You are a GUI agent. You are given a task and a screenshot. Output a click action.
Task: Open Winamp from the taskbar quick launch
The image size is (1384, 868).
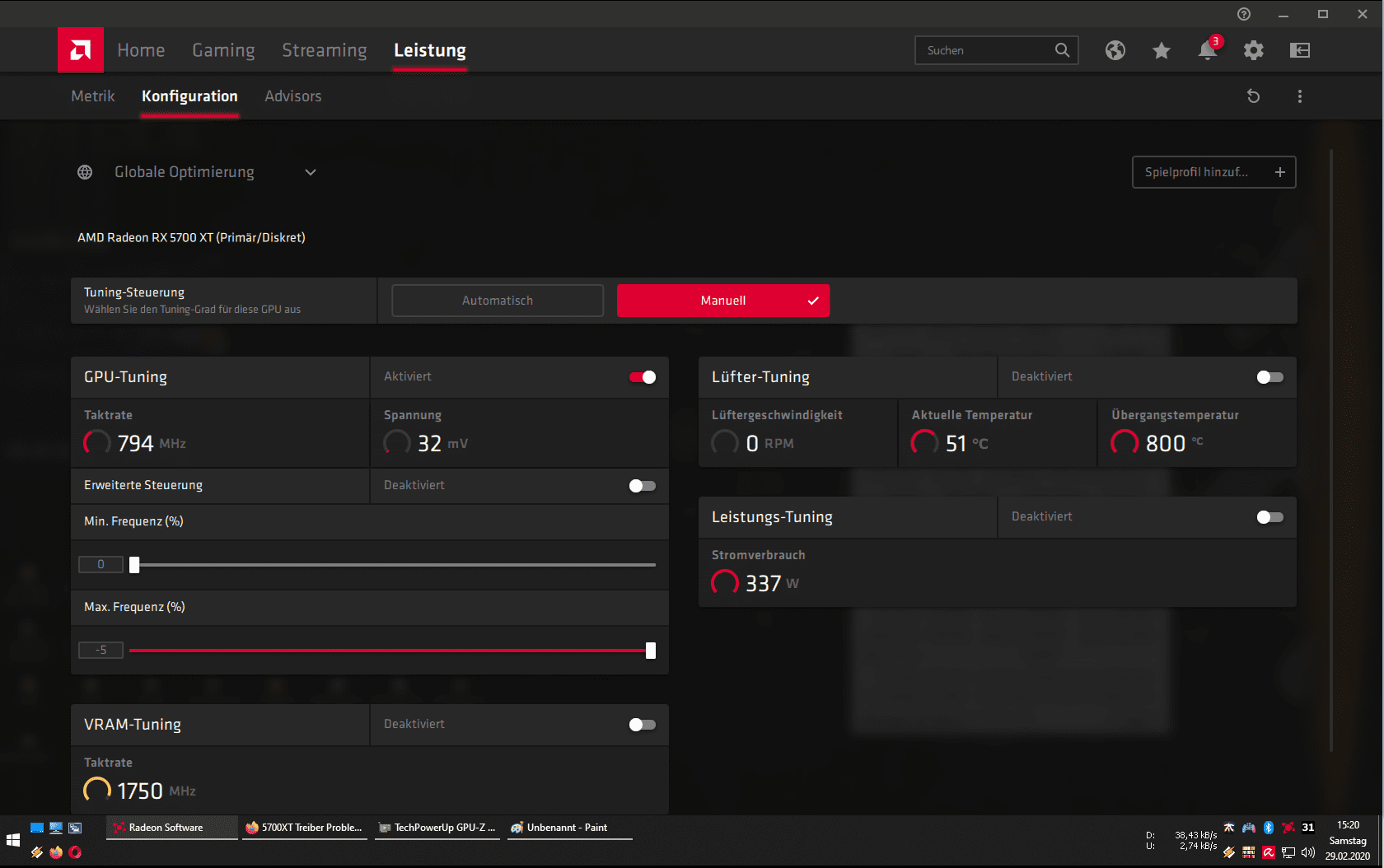[36, 852]
